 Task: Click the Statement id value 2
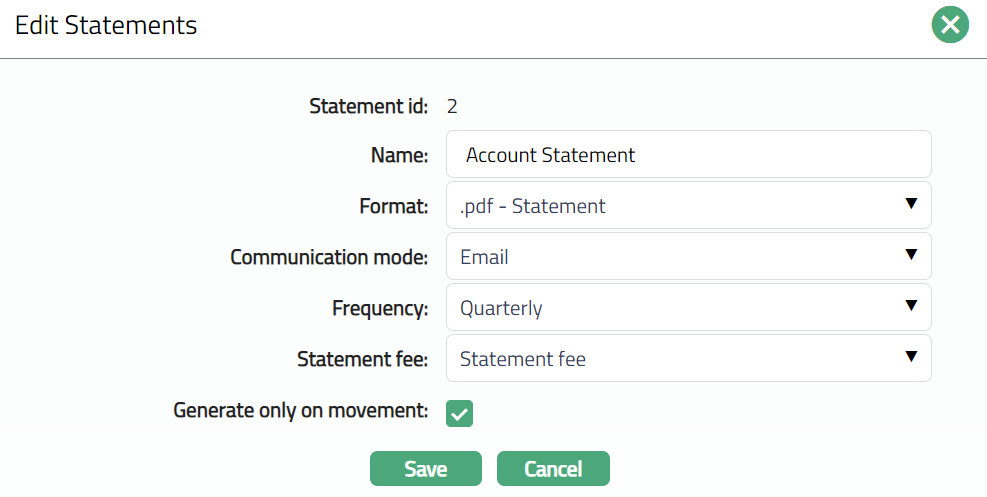[452, 106]
